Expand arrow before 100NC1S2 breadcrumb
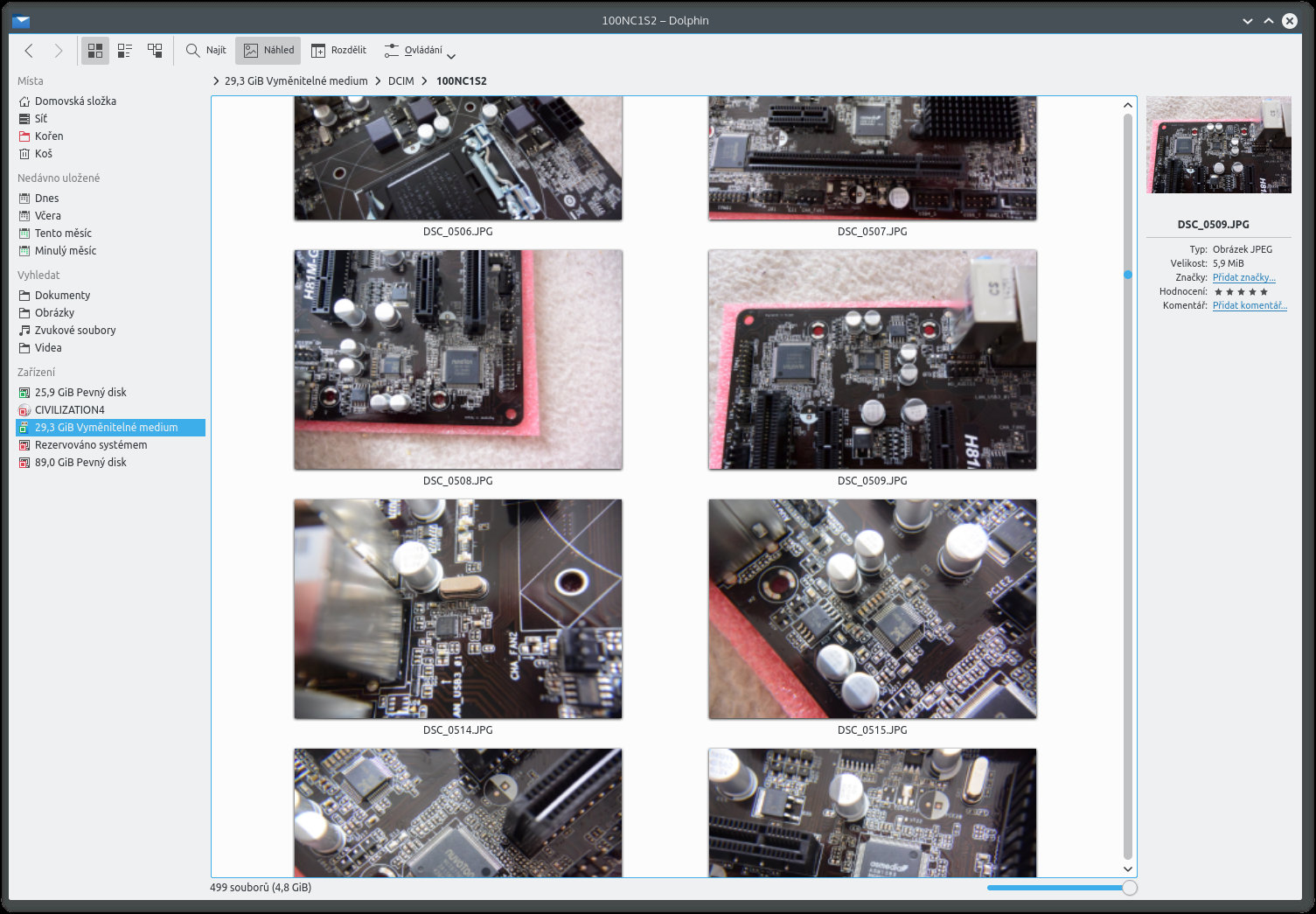The width and height of the screenshot is (1316, 914). point(425,80)
